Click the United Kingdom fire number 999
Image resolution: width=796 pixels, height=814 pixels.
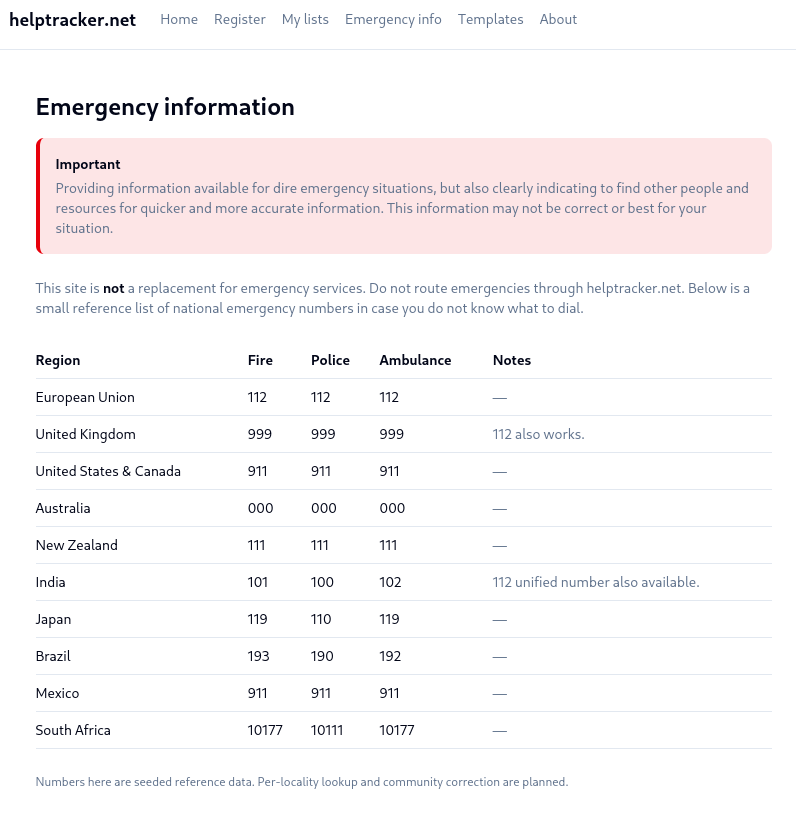[260, 434]
